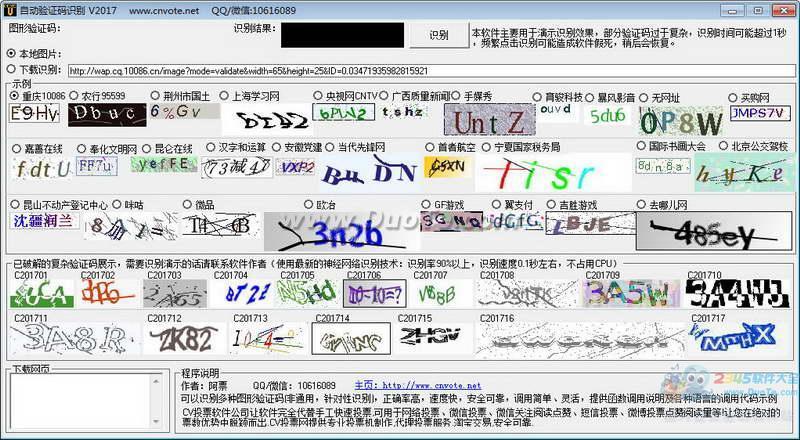Click the fdtU captcha image
This screenshot has height=440, width=800.
(41, 169)
